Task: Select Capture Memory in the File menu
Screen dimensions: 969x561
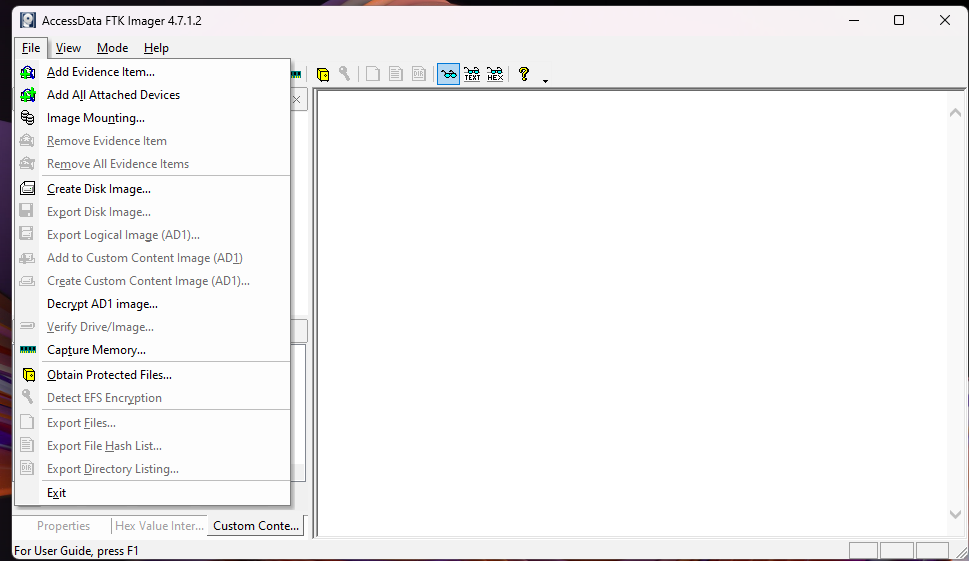Action: (96, 350)
